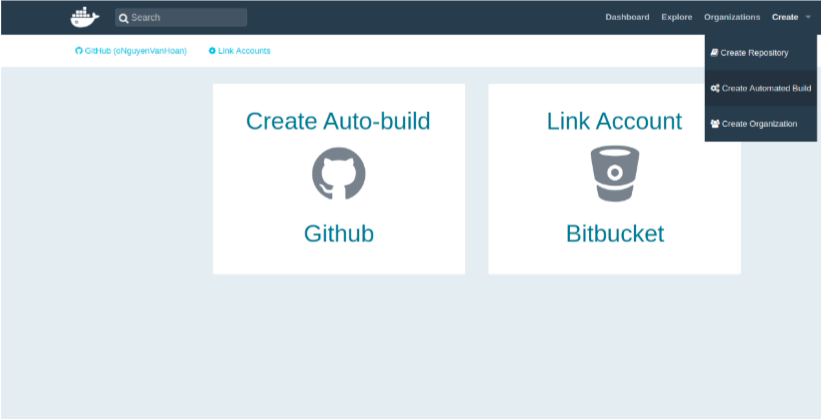Focus the Search input field

click(x=187, y=17)
